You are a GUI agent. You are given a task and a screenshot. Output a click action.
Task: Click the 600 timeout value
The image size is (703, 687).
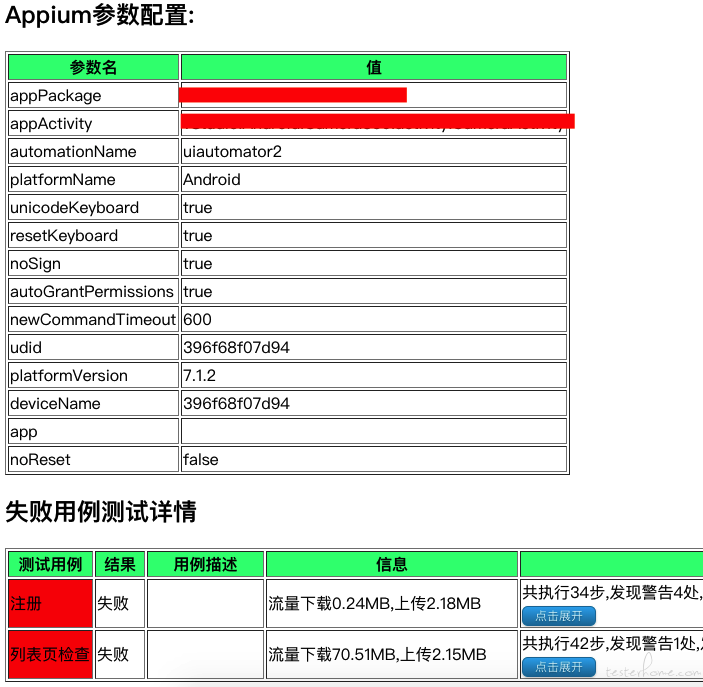374,319
